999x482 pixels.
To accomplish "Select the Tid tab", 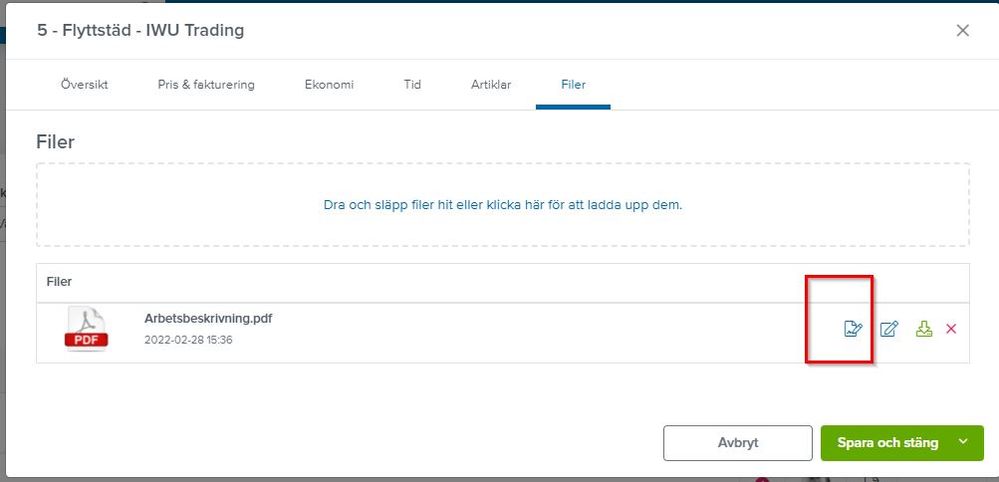I will (x=412, y=85).
